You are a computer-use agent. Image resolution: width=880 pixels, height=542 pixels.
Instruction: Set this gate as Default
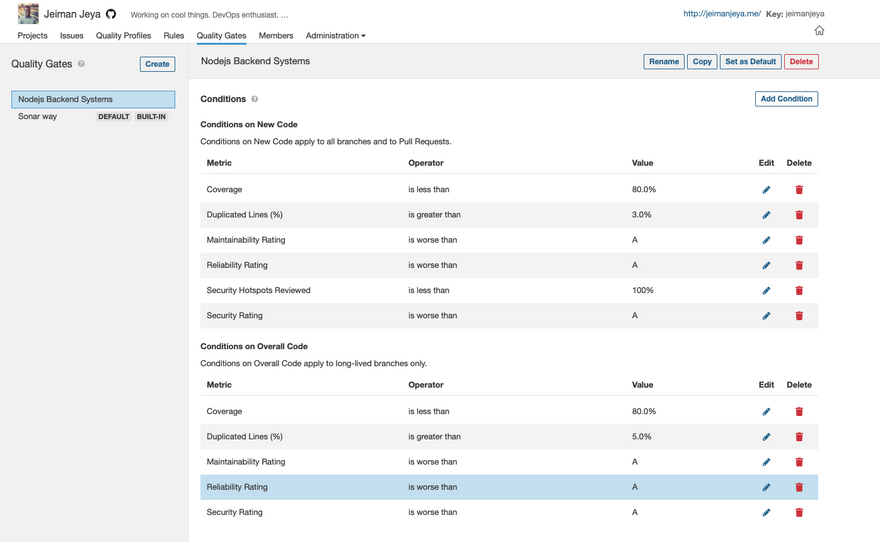point(750,62)
